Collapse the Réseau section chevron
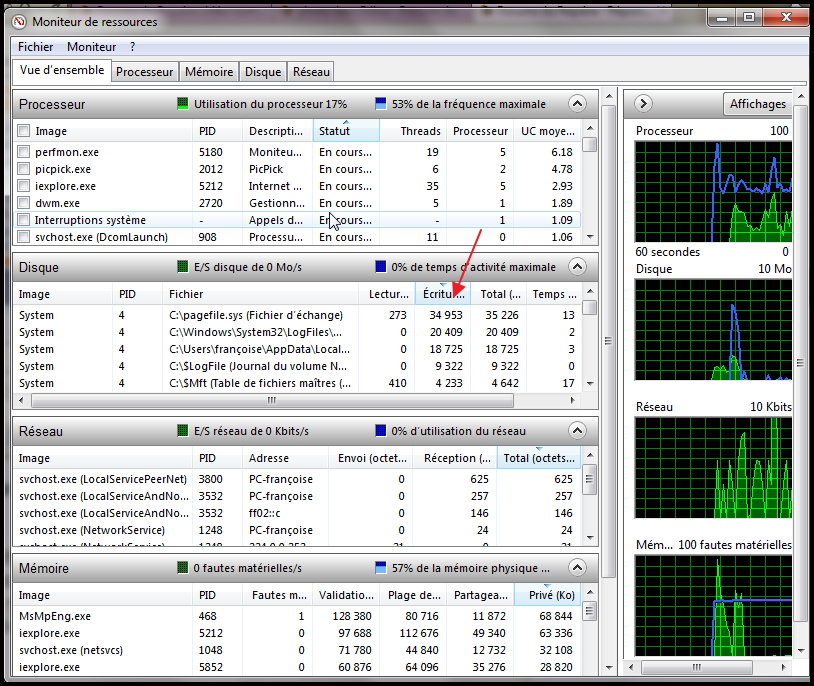 tap(576, 431)
